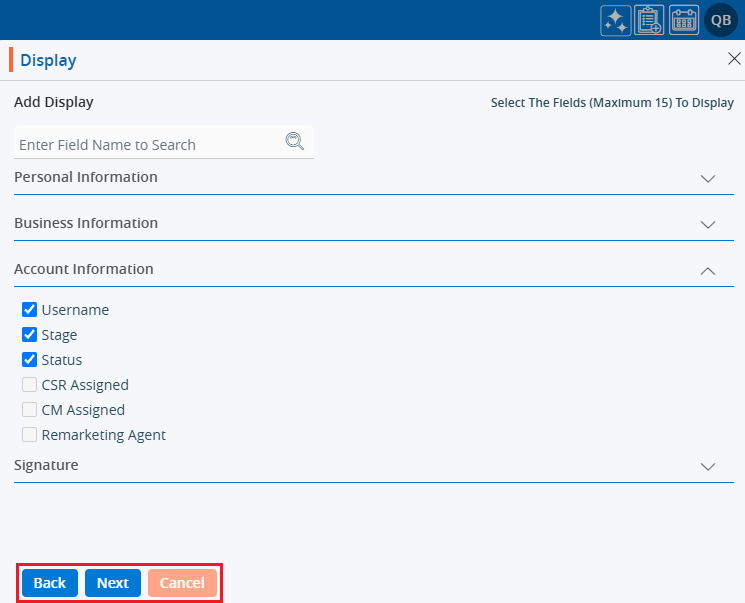
Task: Close the Display panel with X
Action: (733, 59)
